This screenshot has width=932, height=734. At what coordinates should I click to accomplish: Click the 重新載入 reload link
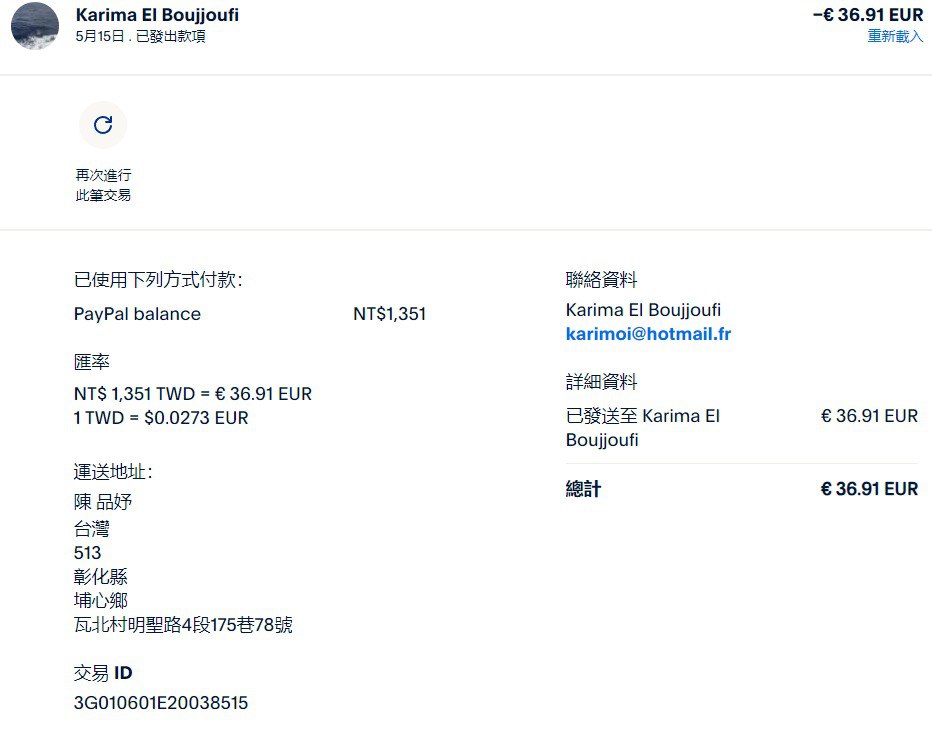pyautogui.click(x=895, y=36)
